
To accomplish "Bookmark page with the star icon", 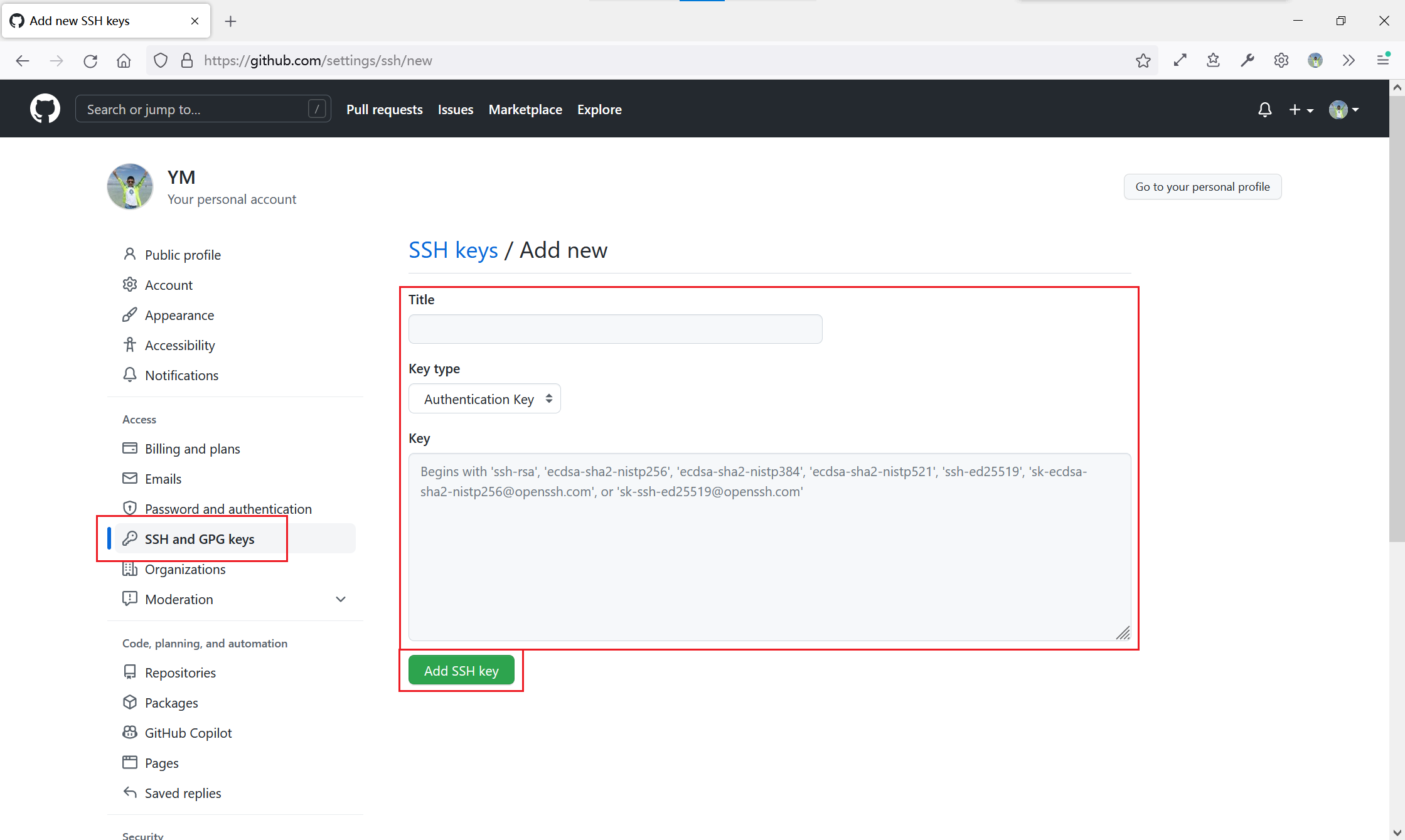I will (x=1143, y=61).
